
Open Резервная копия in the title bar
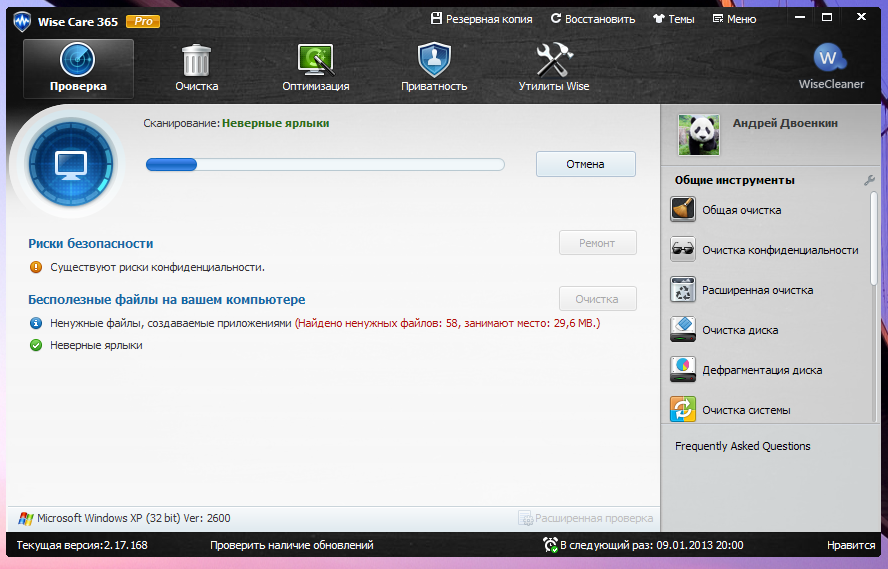(x=481, y=19)
